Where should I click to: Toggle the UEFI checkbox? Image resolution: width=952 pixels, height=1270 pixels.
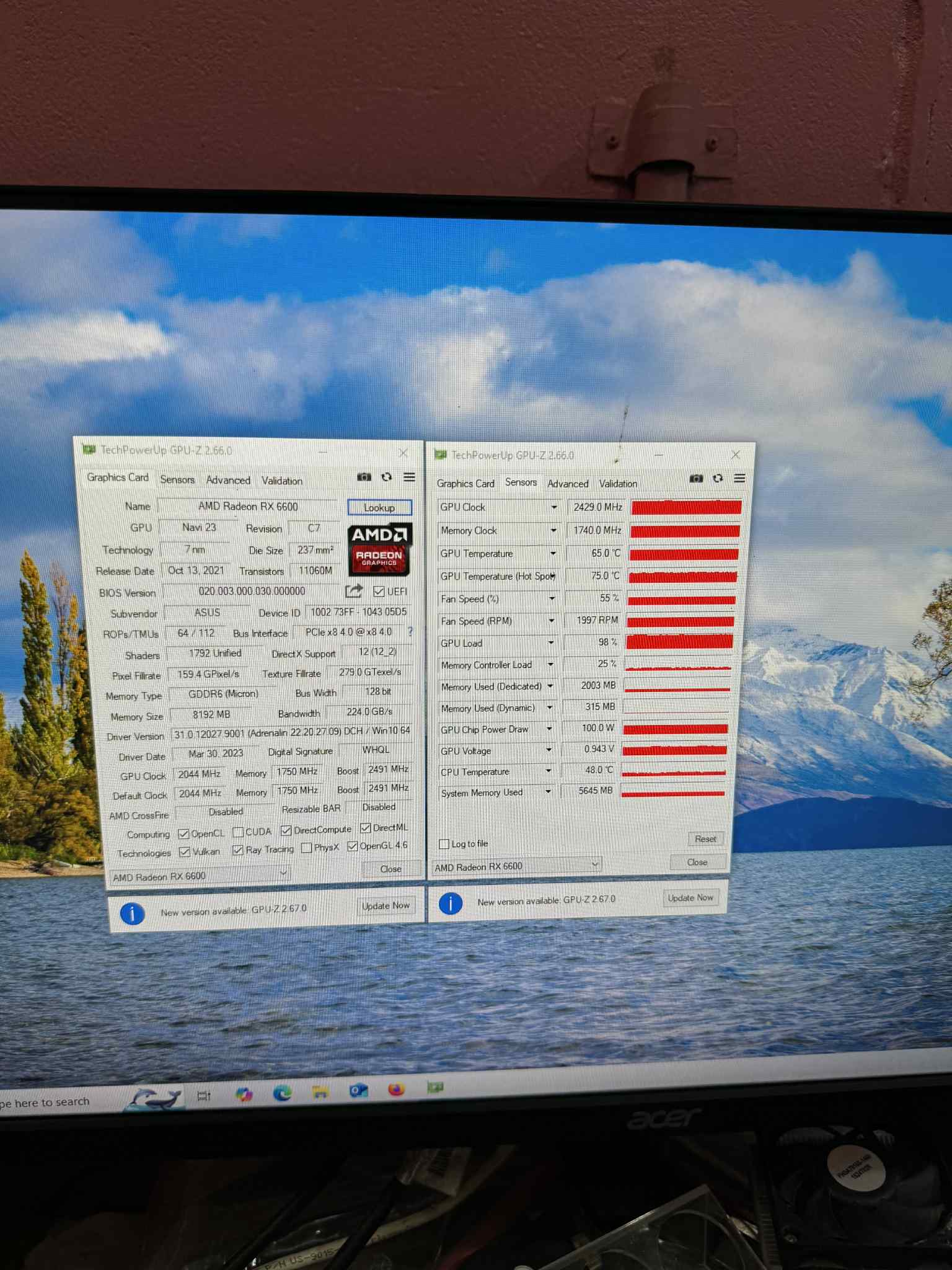click(x=379, y=591)
